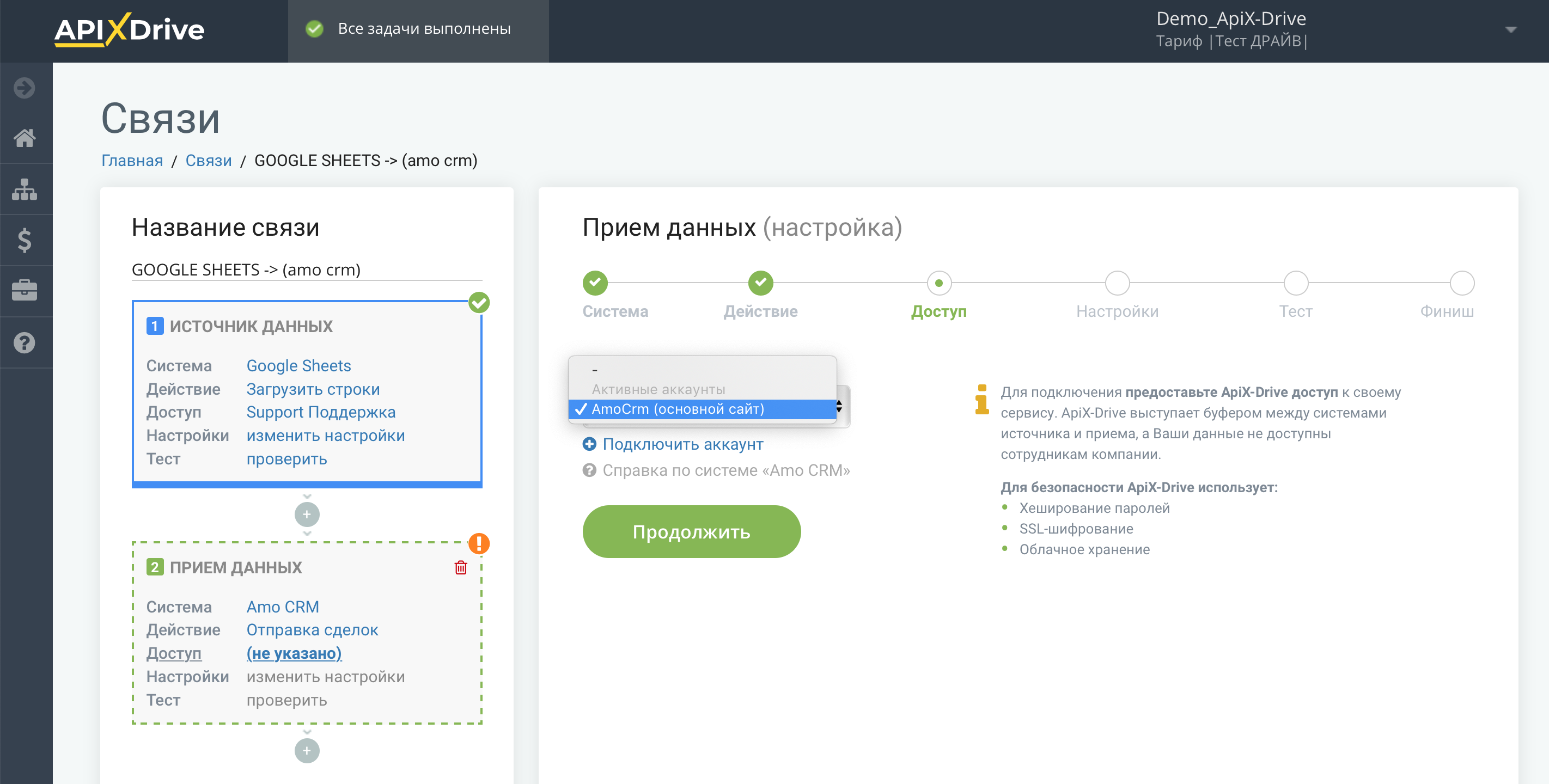
Task: Edit connection name field
Action: (307, 270)
